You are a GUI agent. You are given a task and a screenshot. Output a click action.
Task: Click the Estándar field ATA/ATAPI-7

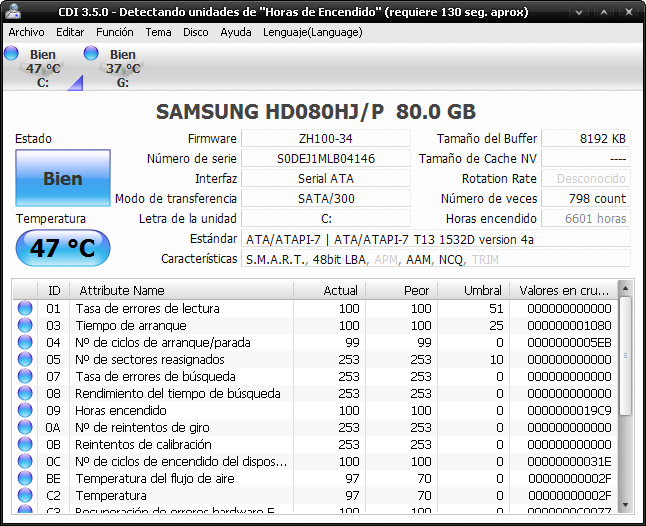[435, 239]
